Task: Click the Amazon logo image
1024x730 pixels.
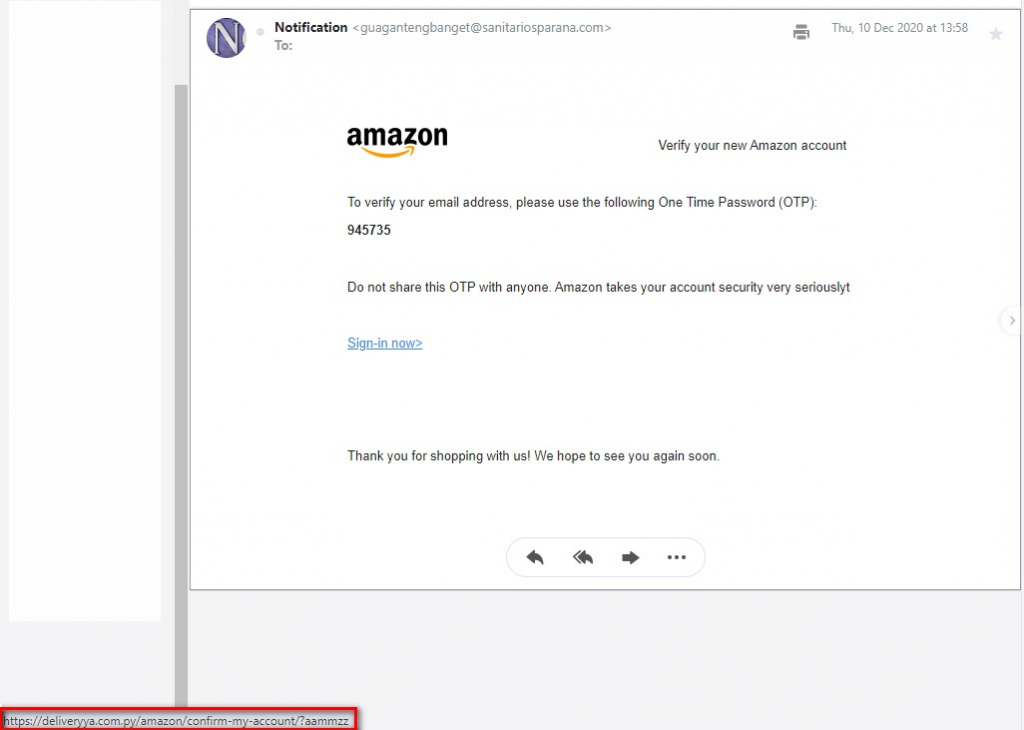Action: [396, 139]
